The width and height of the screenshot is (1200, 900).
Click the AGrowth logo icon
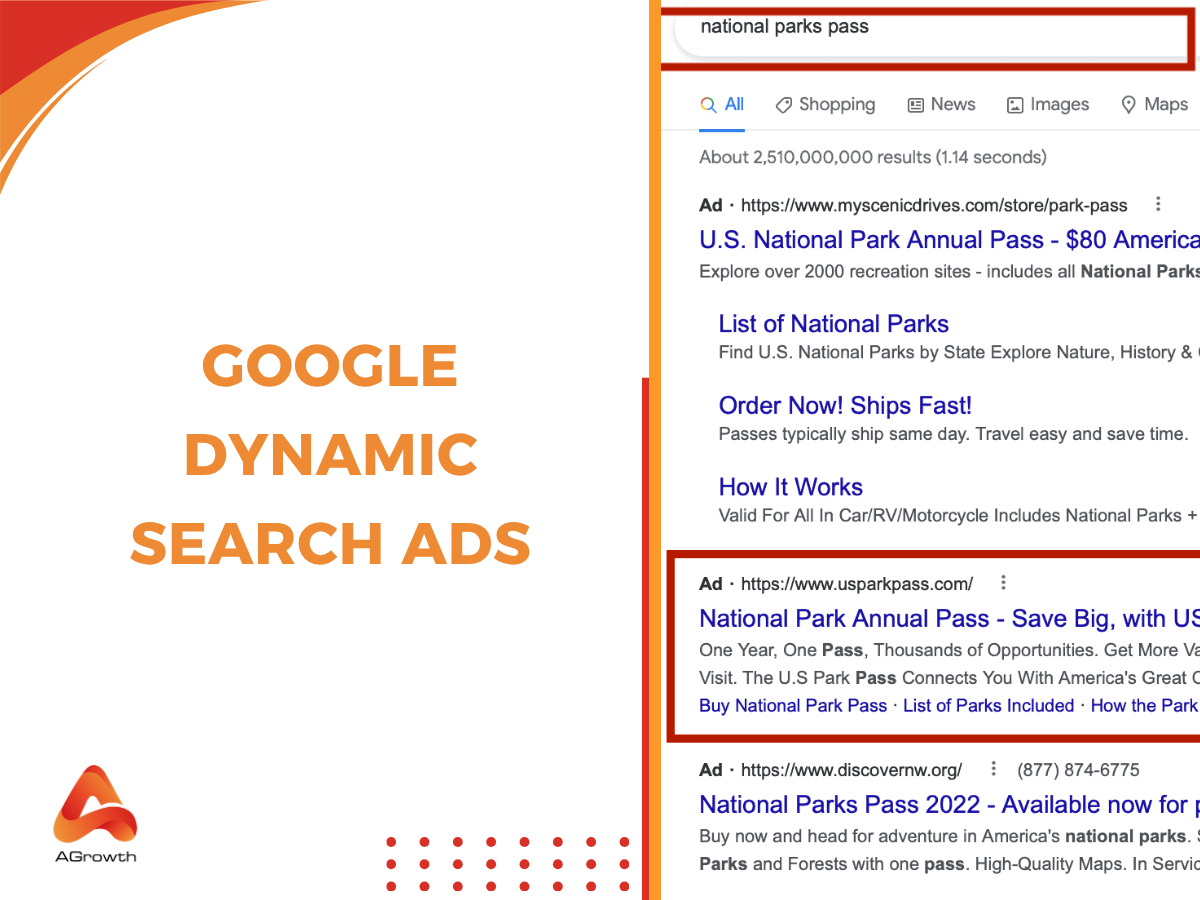point(95,806)
